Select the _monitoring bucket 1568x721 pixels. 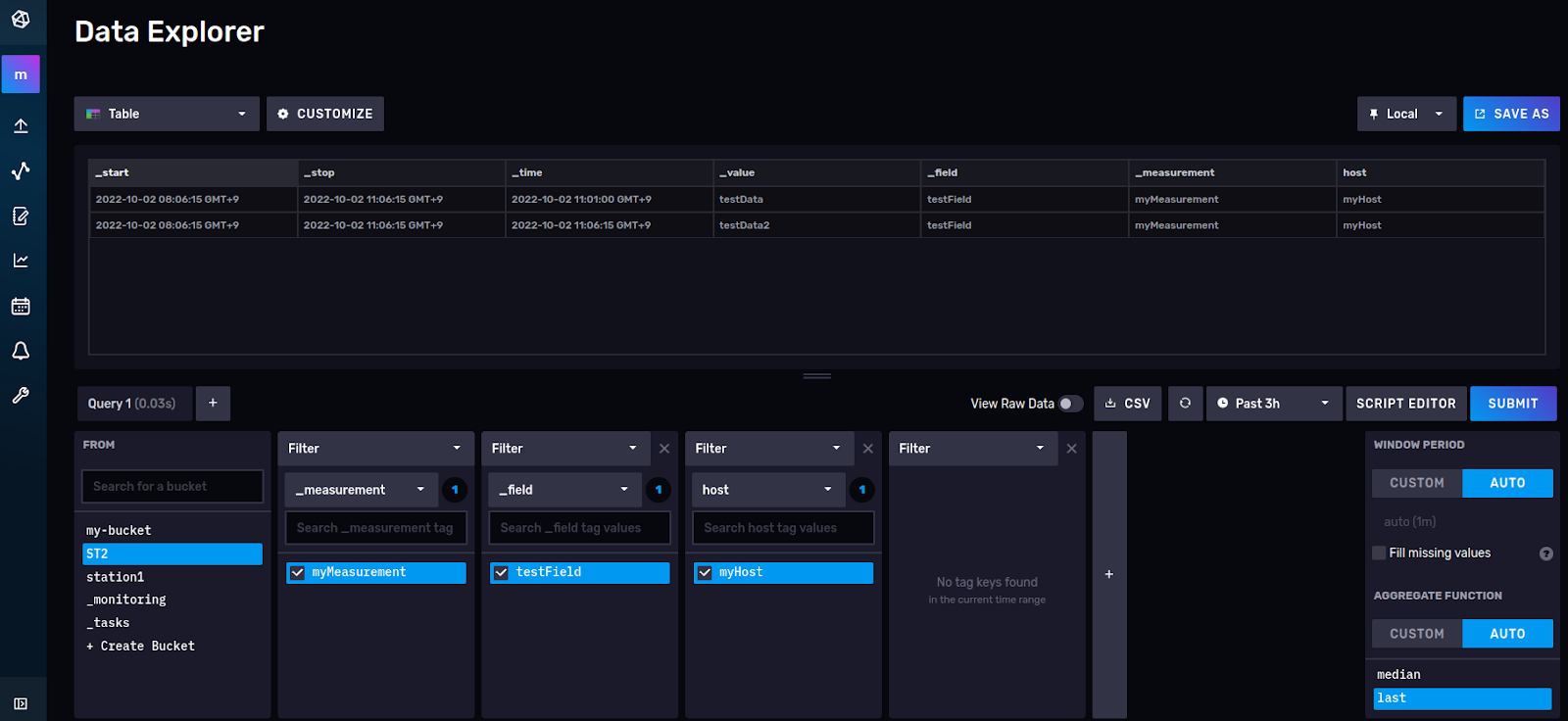click(172, 600)
